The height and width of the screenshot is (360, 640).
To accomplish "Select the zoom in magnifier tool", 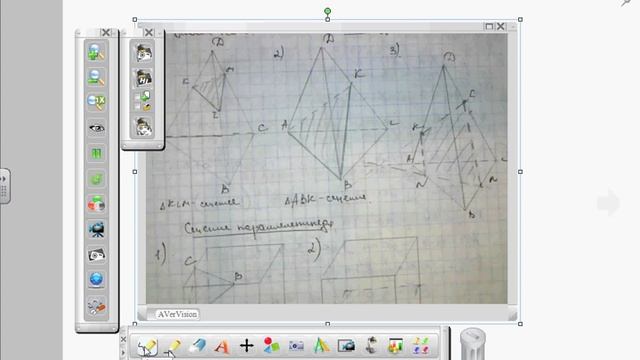I will point(96,52).
